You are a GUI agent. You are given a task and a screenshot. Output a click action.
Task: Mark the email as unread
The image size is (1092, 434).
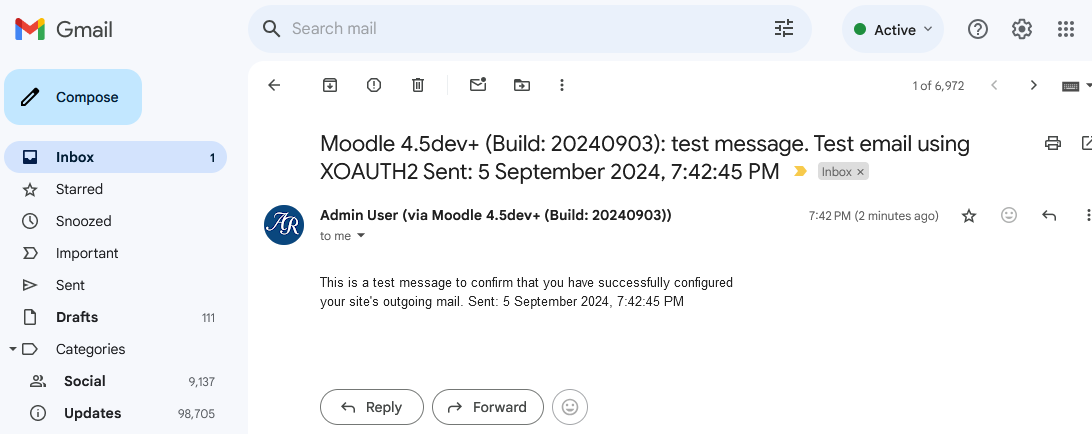pos(478,85)
